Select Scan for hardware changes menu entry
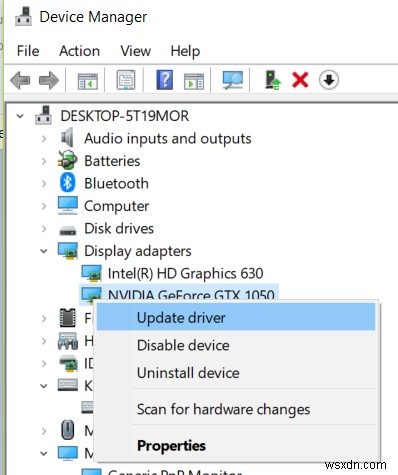 pyautogui.click(x=236, y=409)
